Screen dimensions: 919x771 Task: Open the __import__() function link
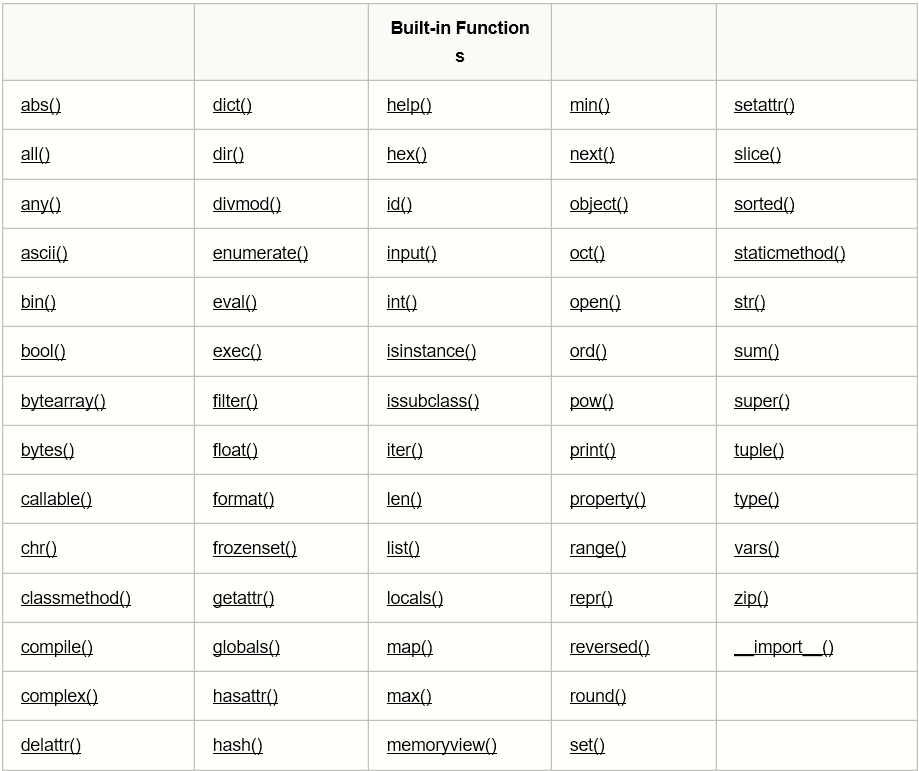(783, 647)
